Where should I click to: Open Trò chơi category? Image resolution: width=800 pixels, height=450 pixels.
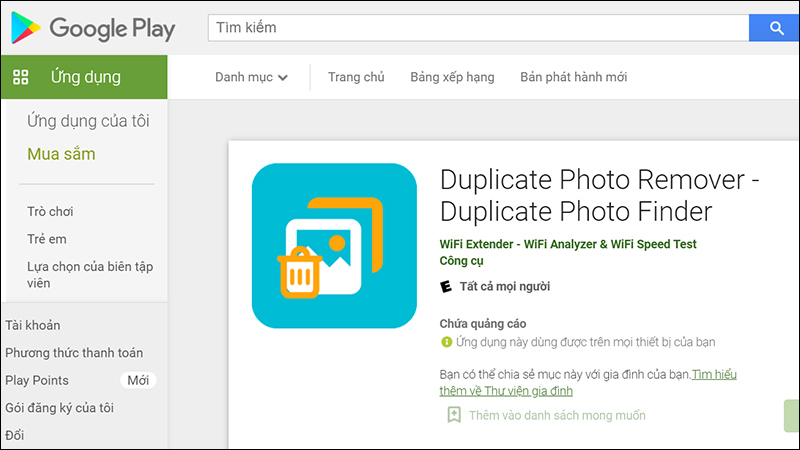click(50, 211)
